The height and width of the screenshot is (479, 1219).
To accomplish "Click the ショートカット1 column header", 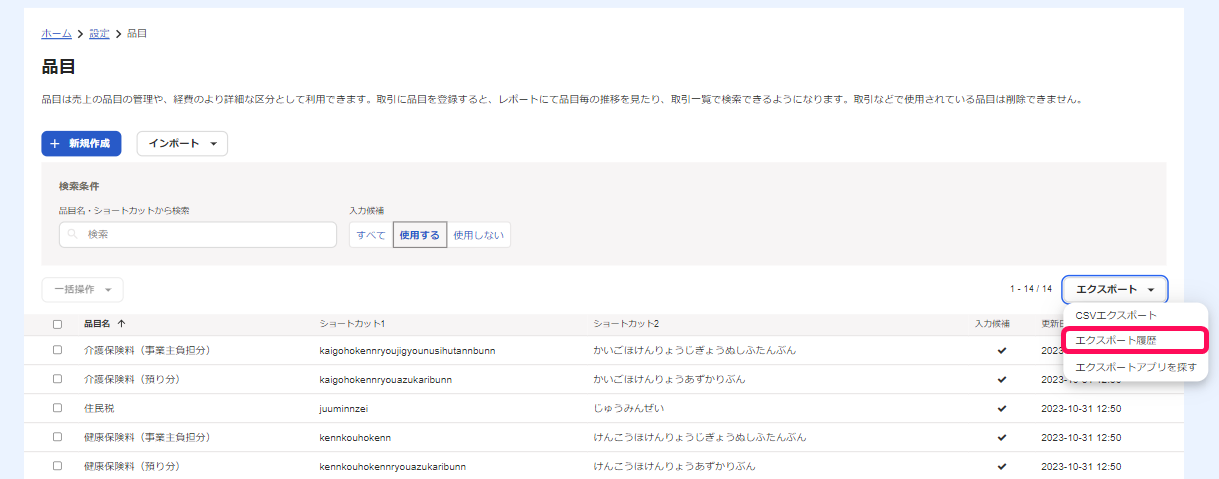I will 352,324.
